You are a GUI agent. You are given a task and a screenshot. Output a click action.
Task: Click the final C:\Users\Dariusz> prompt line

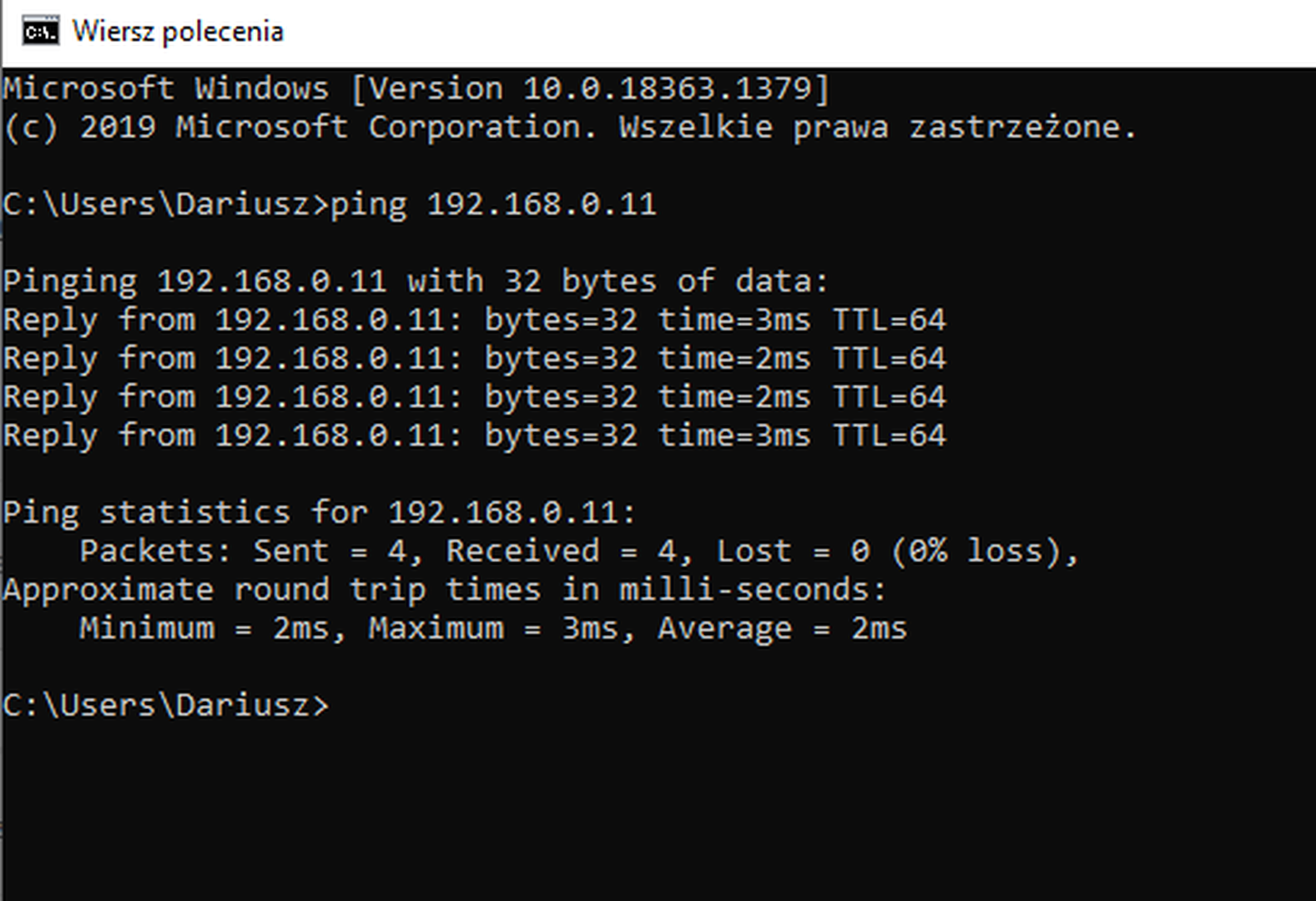(166, 706)
